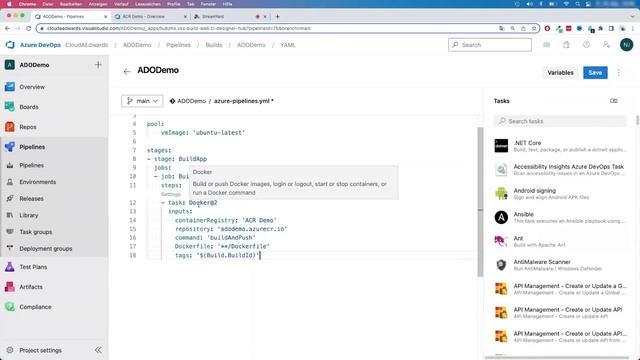Viewport: 640px width, 360px height.
Task: Click ADODemo repository name in file path
Action: (191, 101)
